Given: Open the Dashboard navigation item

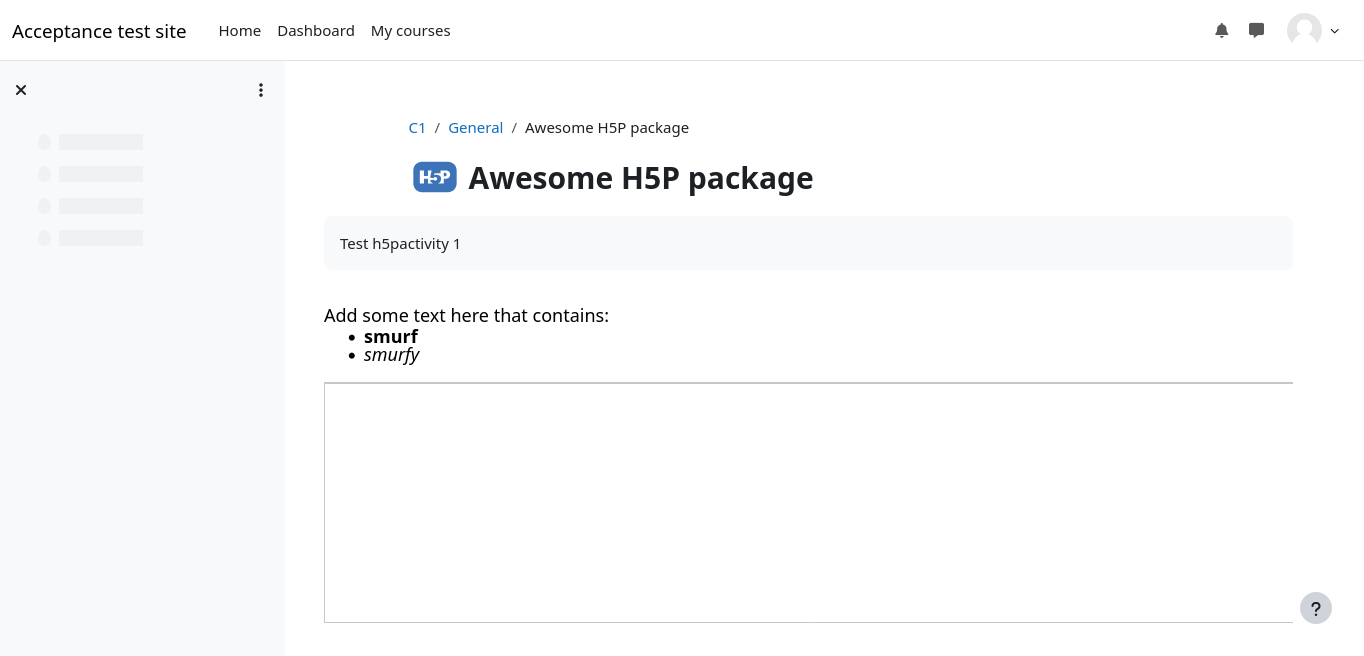Looking at the screenshot, I should tap(316, 31).
